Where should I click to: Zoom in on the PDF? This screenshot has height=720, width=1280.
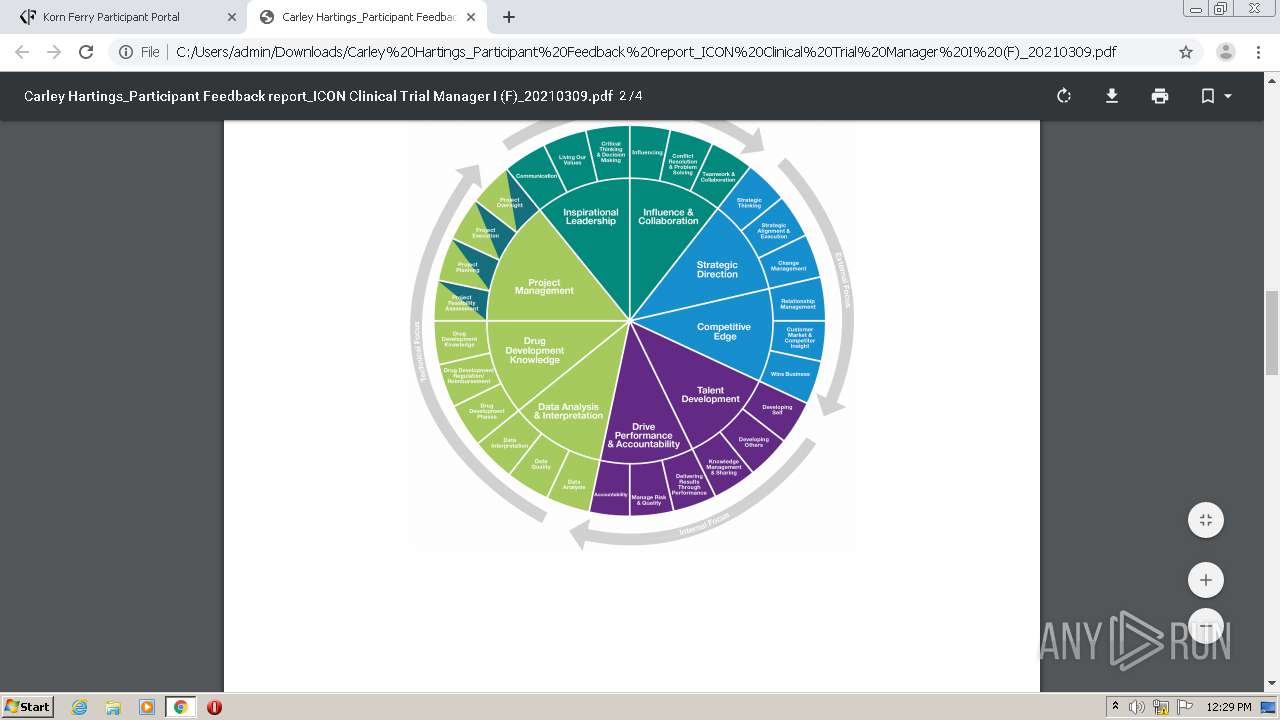click(1206, 580)
